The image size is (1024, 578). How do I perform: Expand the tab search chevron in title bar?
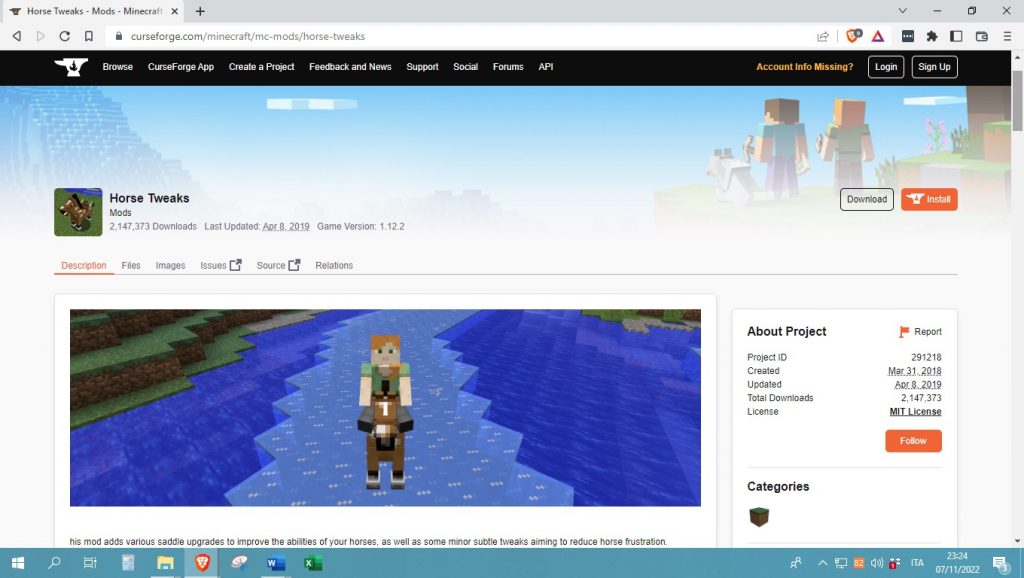[x=903, y=11]
